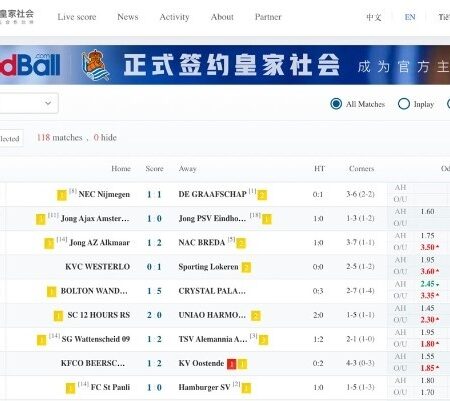This screenshot has width=450, height=401.
Task: Click SC 12 HOURS RS yellow card icon
Action: click(x=58, y=316)
